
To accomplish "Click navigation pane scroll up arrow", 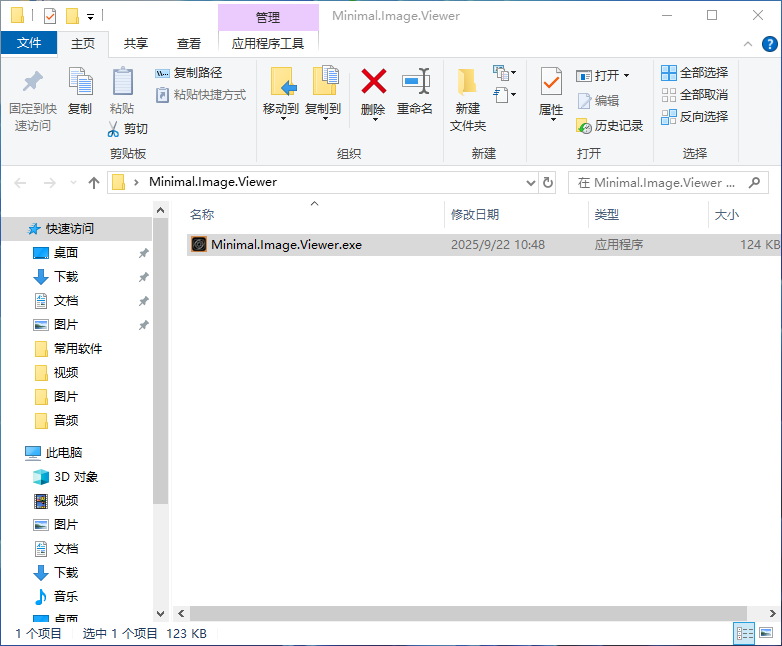I will [x=160, y=211].
